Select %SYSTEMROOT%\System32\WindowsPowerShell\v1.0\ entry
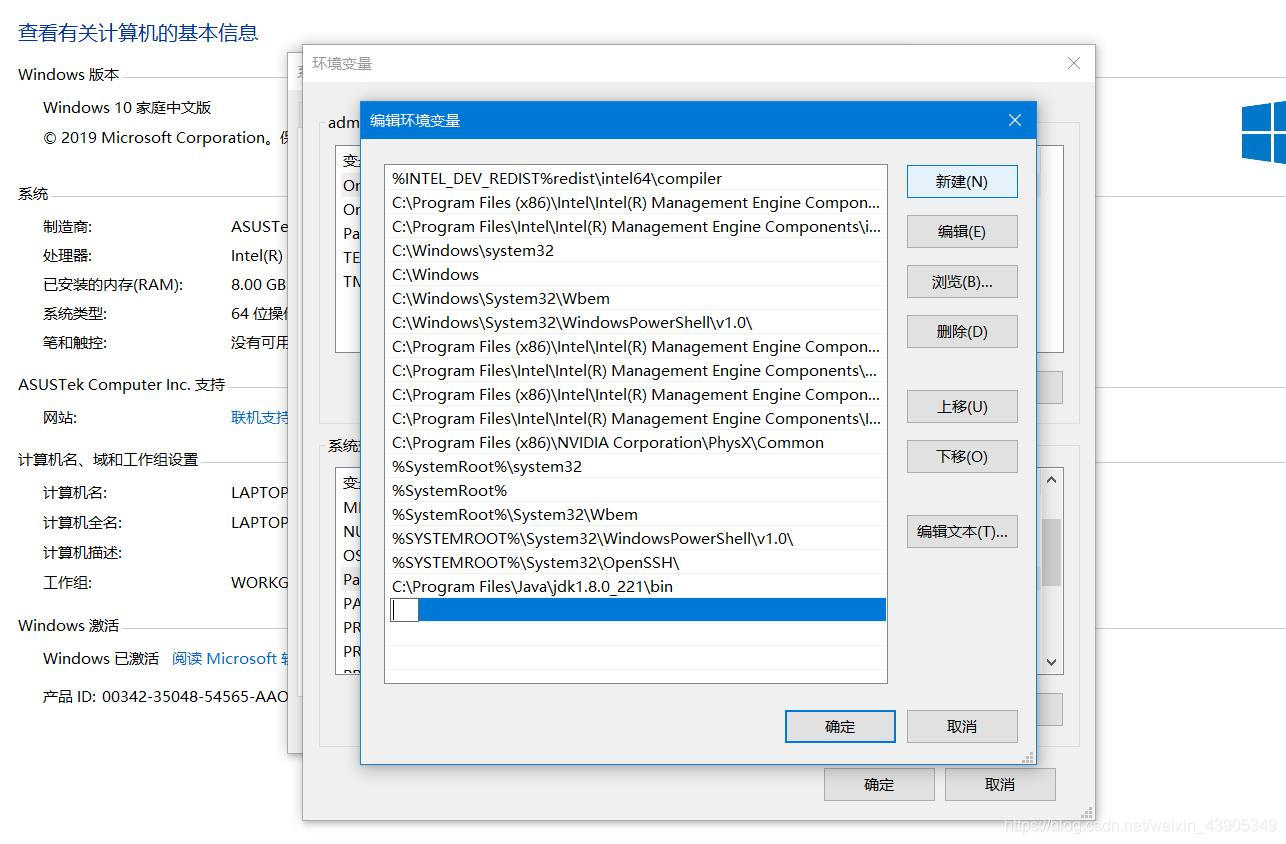1286x844 pixels. [x=636, y=539]
